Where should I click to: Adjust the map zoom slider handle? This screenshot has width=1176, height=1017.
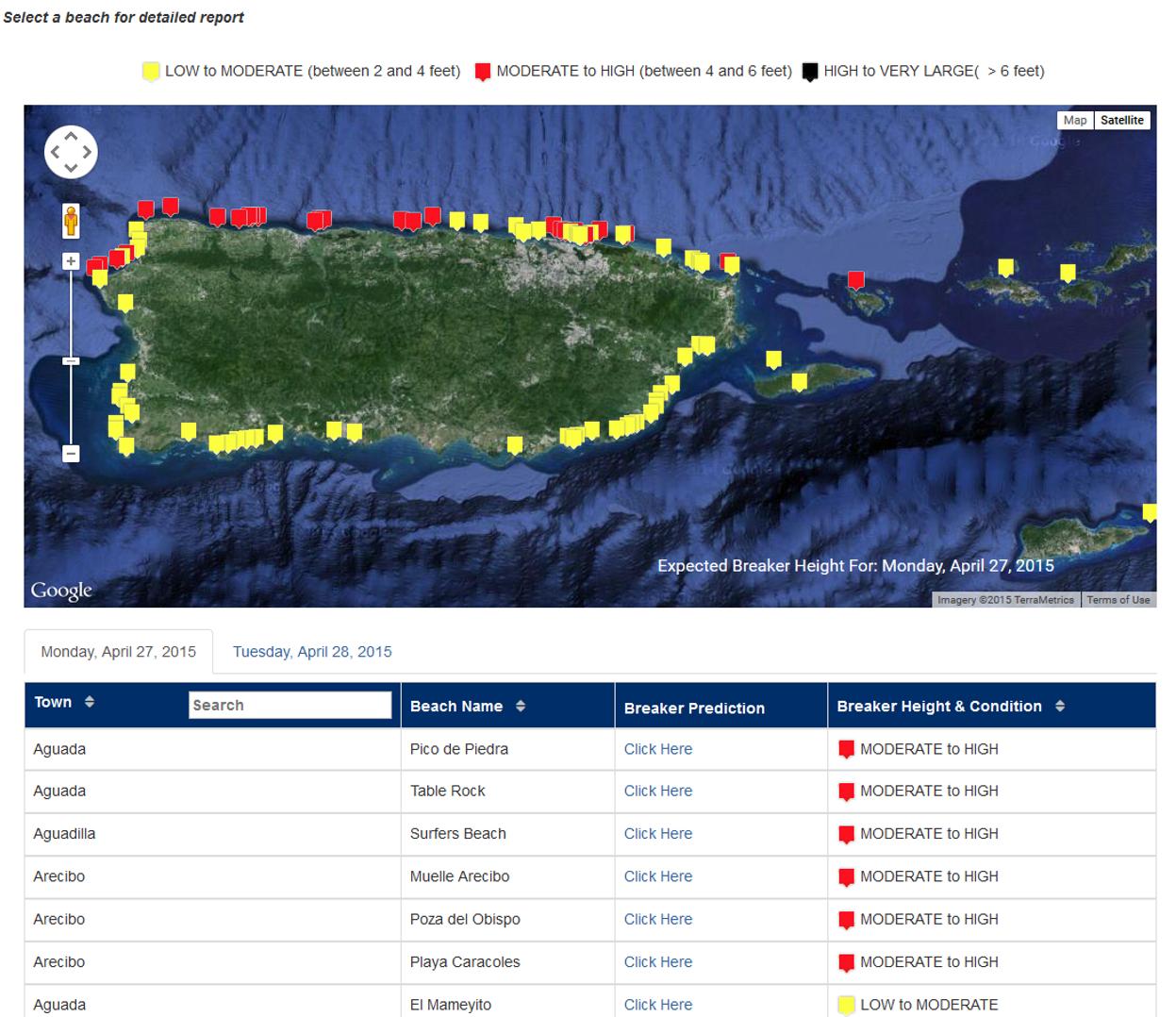pos(71,361)
